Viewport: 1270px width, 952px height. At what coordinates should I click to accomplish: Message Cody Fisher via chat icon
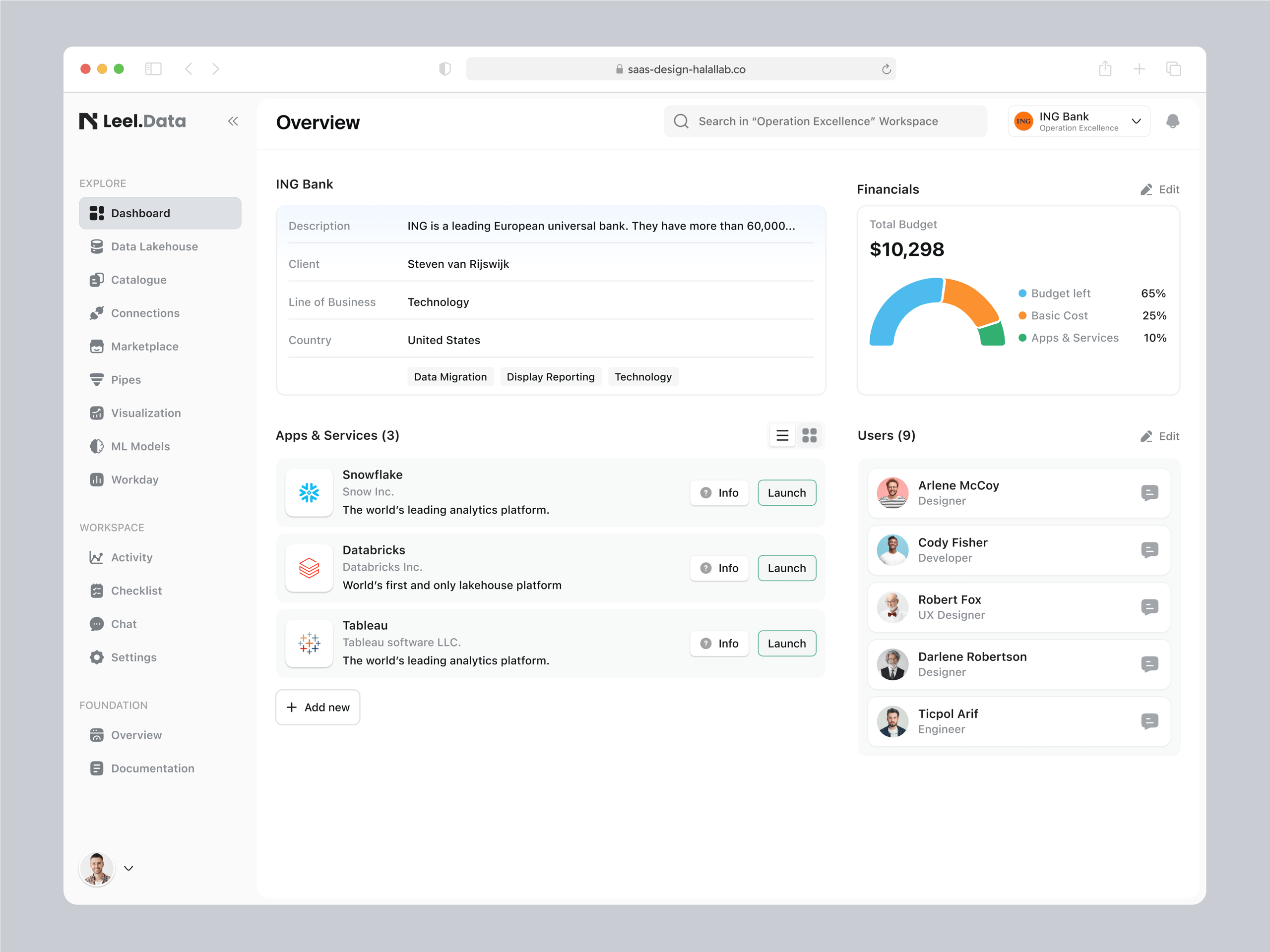click(1149, 550)
